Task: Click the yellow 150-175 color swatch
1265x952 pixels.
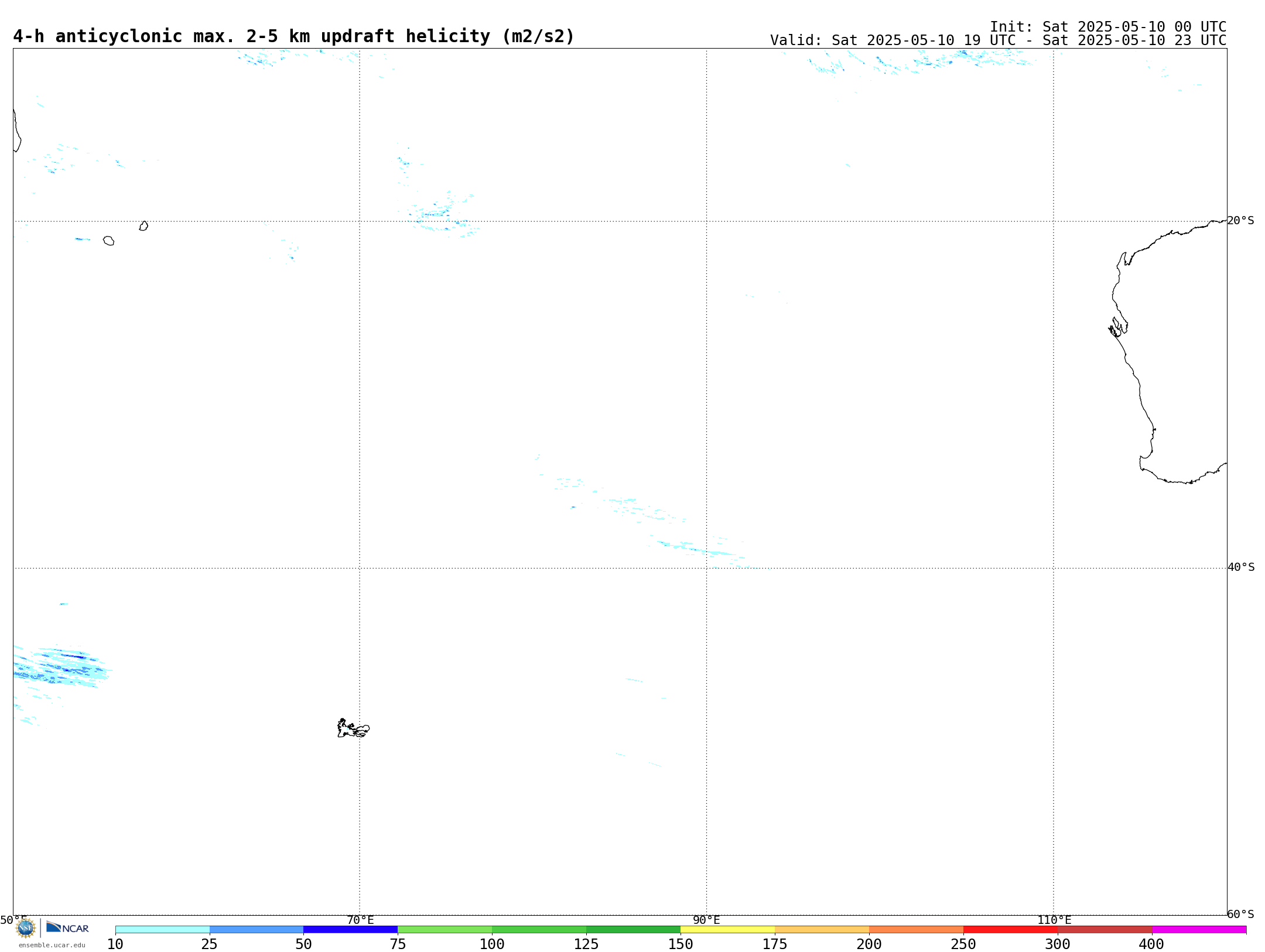Action: (x=728, y=930)
